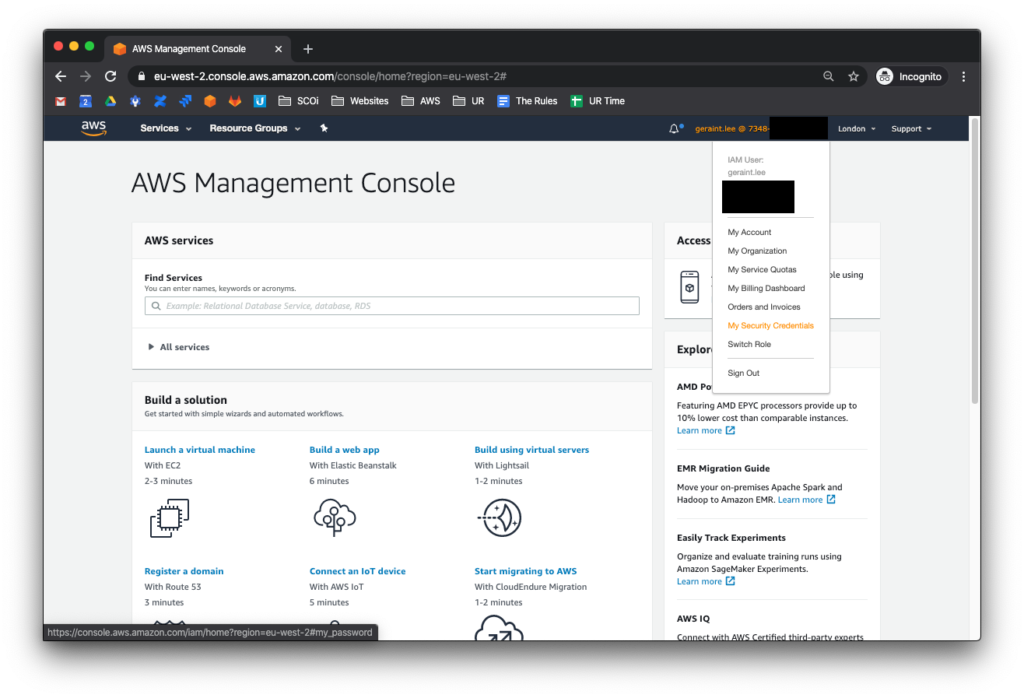
Task: Click the Register a domain link
Action: click(184, 571)
